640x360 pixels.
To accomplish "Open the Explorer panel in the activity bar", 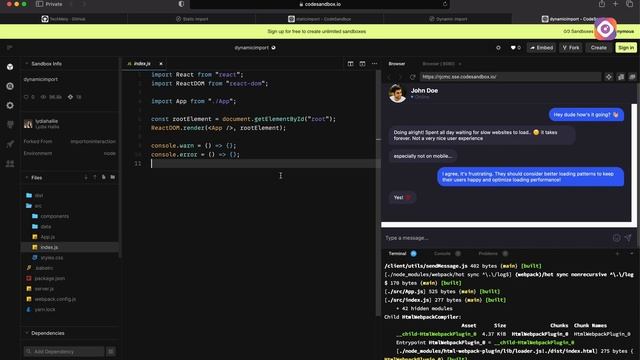I will point(10,67).
